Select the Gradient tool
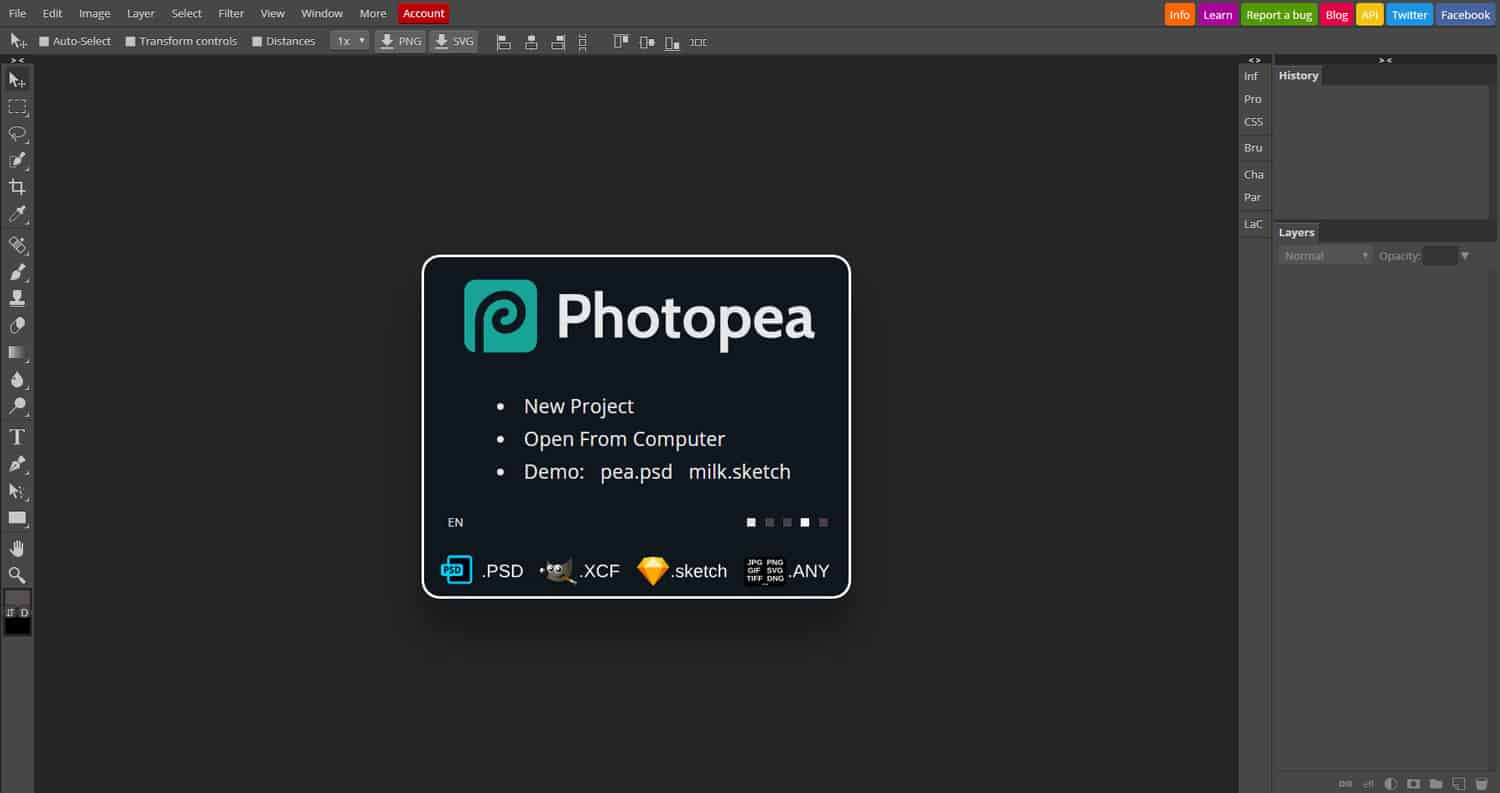The width and height of the screenshot is (1500, 793). [x=17, y=352]
